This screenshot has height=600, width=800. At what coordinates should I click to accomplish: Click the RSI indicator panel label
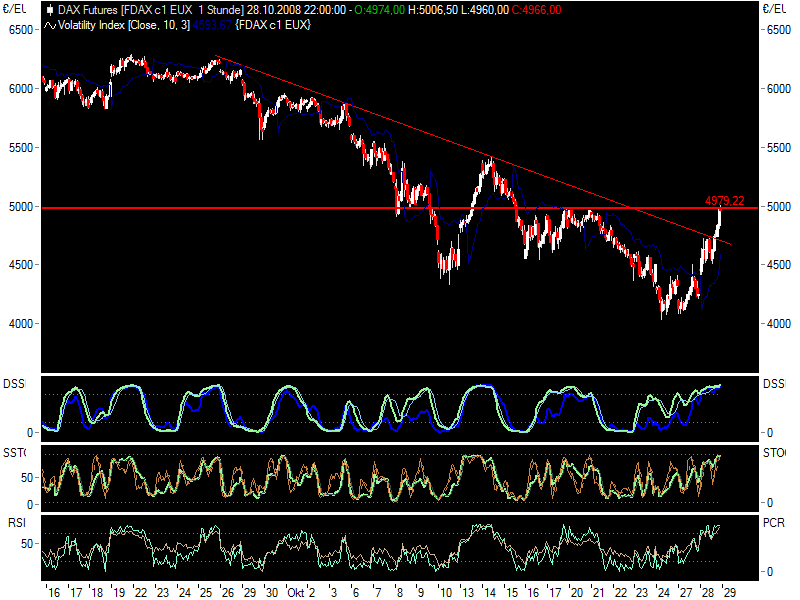click(17, 522)
